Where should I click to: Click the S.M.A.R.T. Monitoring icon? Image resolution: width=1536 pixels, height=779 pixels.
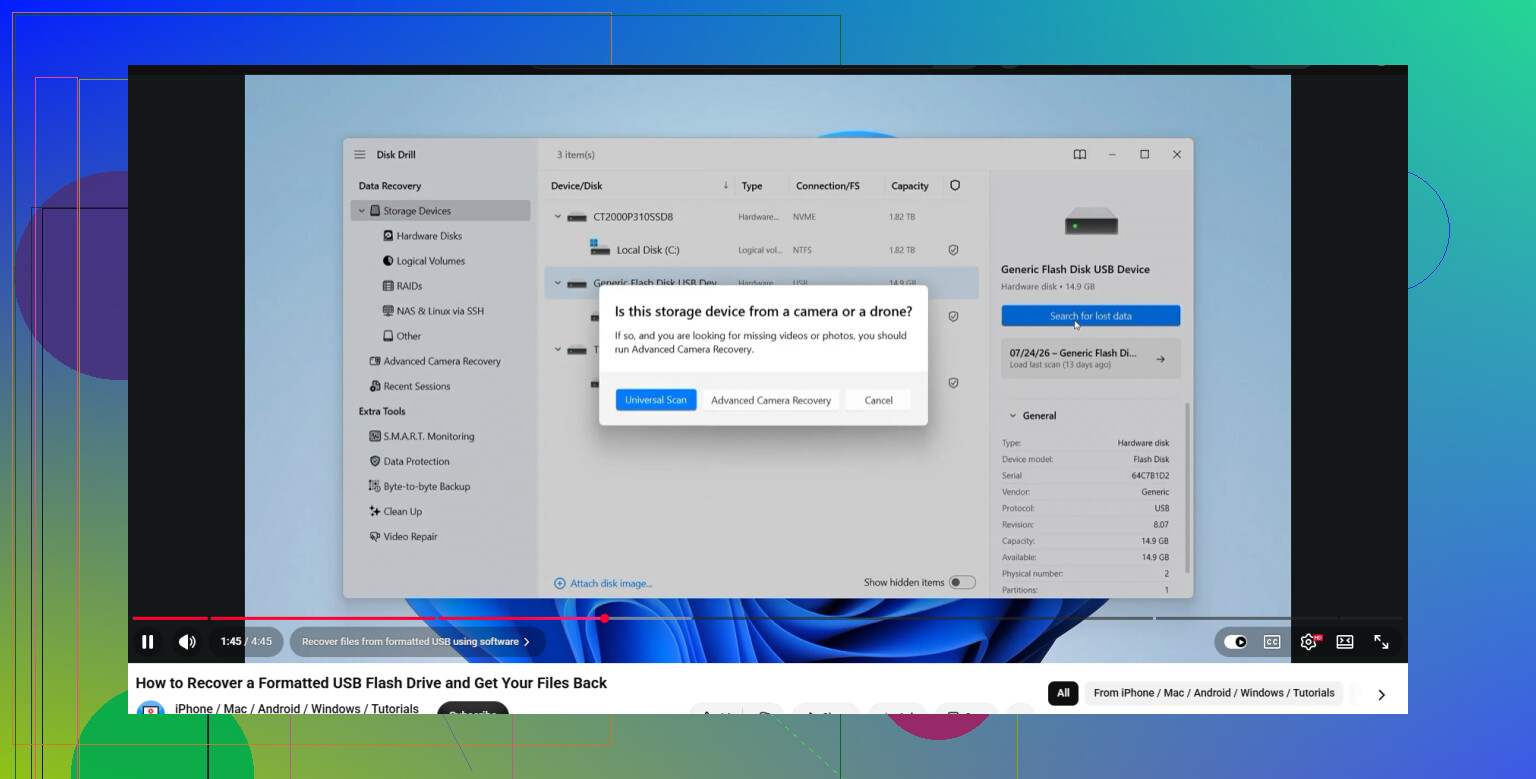coord(375,436)
